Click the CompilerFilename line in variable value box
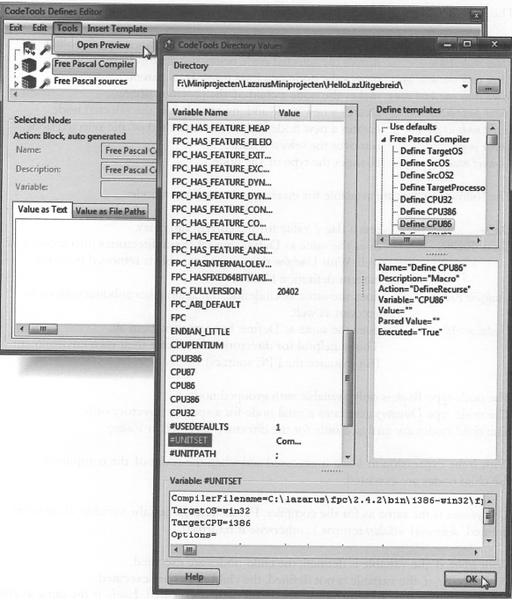 click(x=327, y=499)
